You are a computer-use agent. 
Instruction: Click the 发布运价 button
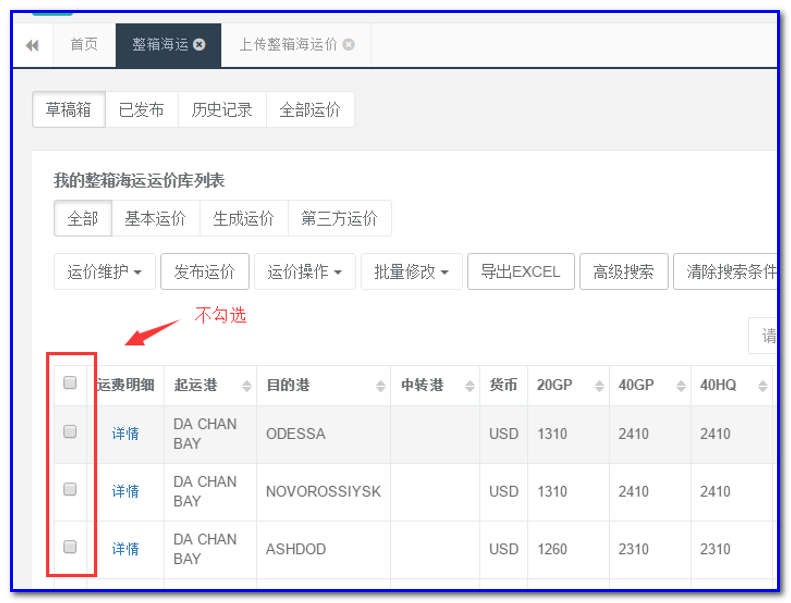(x=205, y=272)
